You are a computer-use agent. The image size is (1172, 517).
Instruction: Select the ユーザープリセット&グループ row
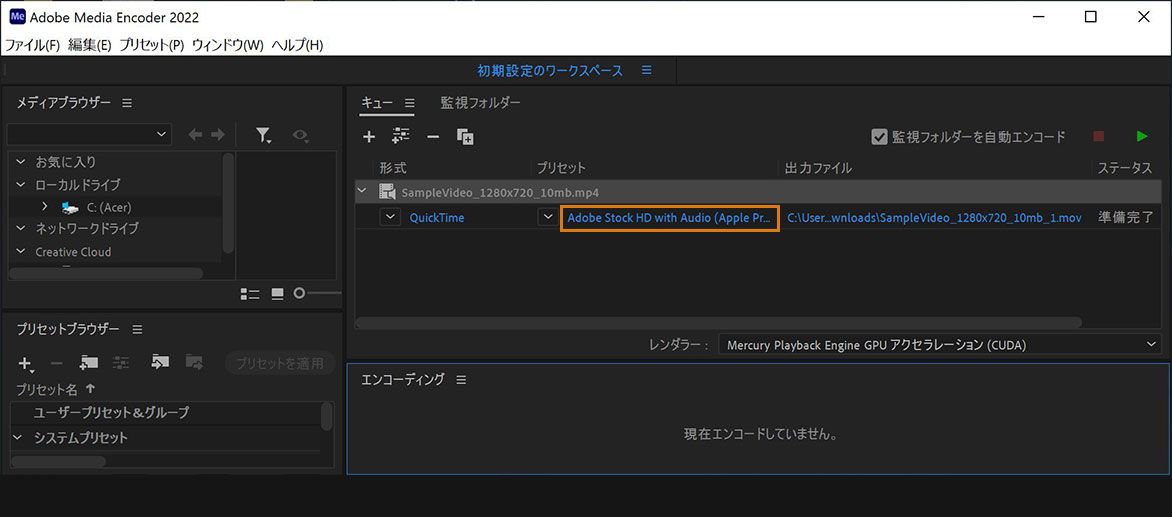(165, 412)
